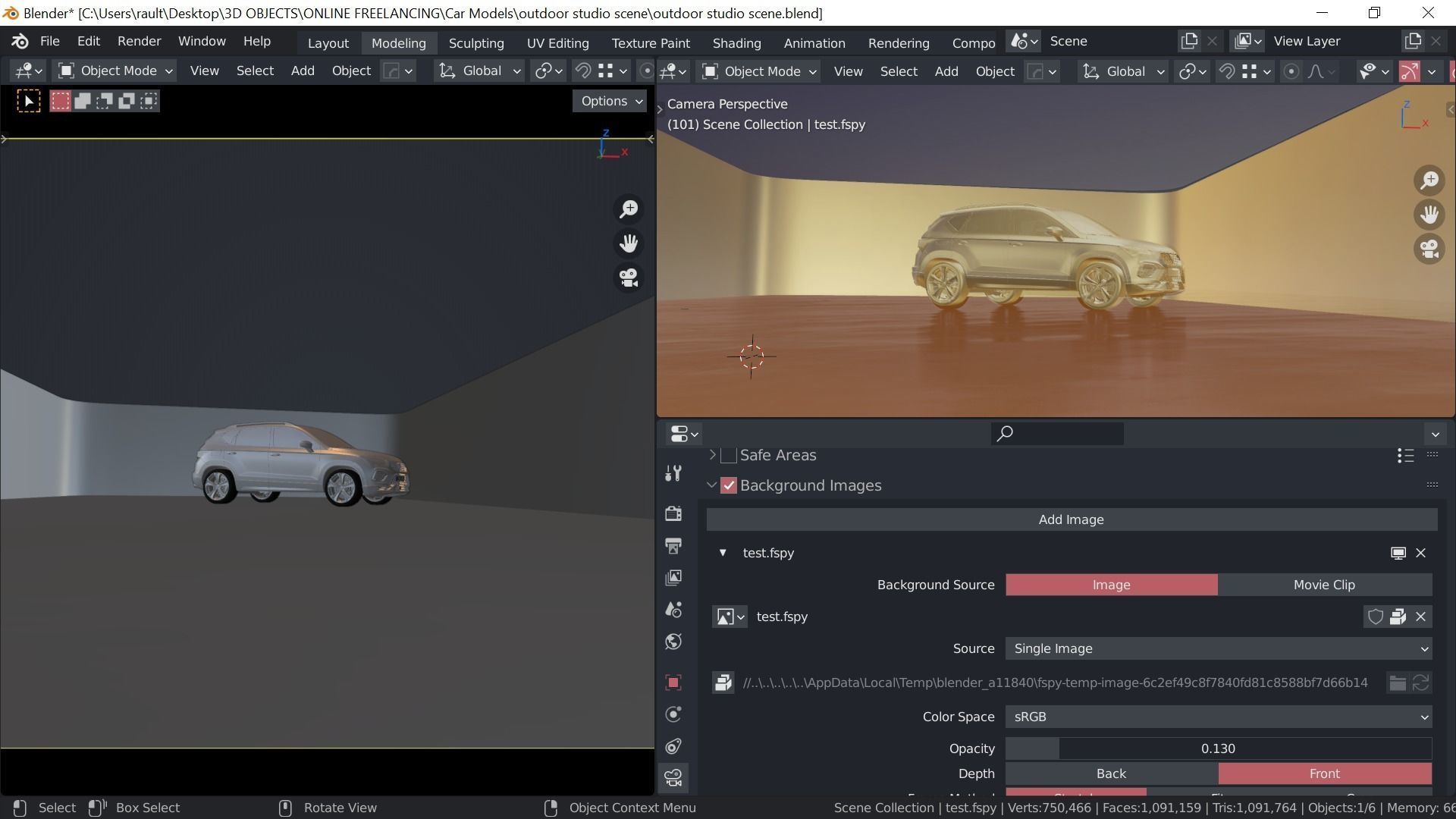Enable the Safe Areas checkbox
Screen dimensions: 1456x819
click(729, 455)
